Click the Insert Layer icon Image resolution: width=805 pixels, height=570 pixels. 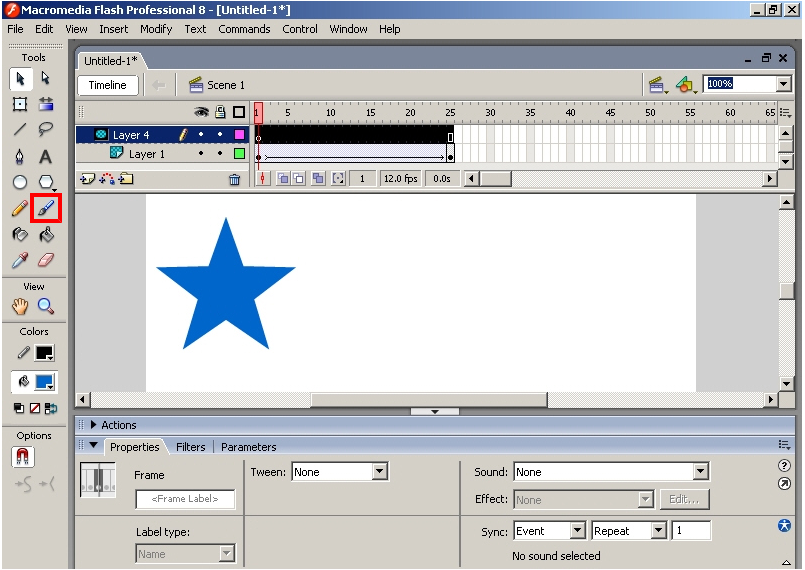click(x=88, y=179)
